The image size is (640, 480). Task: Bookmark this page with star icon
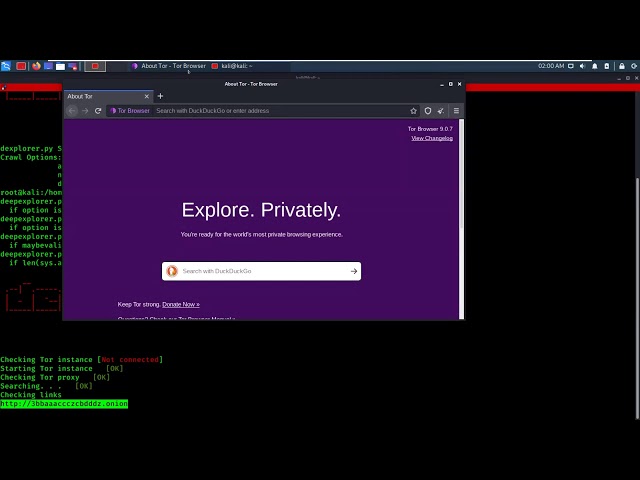[x=413, y=111]
